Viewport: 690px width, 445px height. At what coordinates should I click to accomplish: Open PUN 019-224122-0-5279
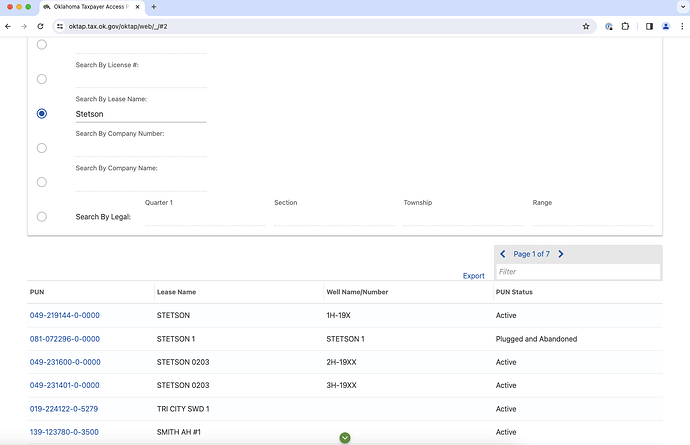(x=64, y=409)
